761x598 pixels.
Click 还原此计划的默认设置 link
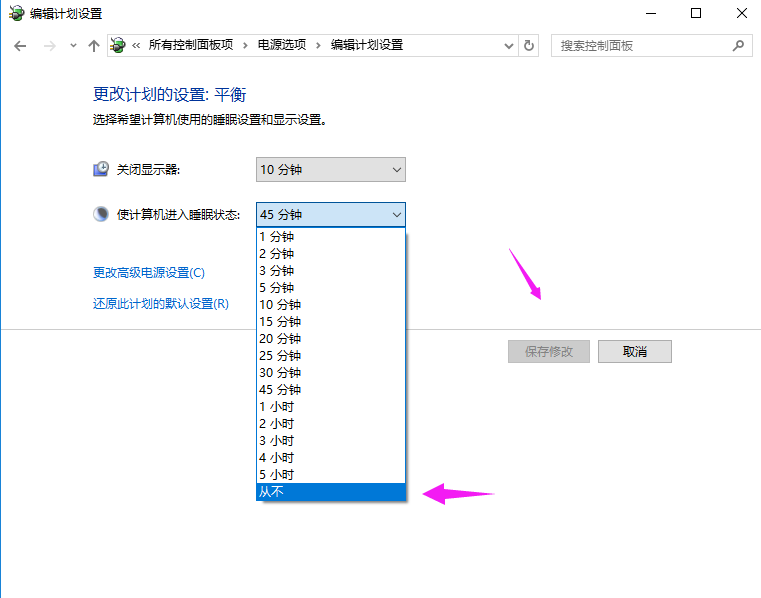coord(160,304)
